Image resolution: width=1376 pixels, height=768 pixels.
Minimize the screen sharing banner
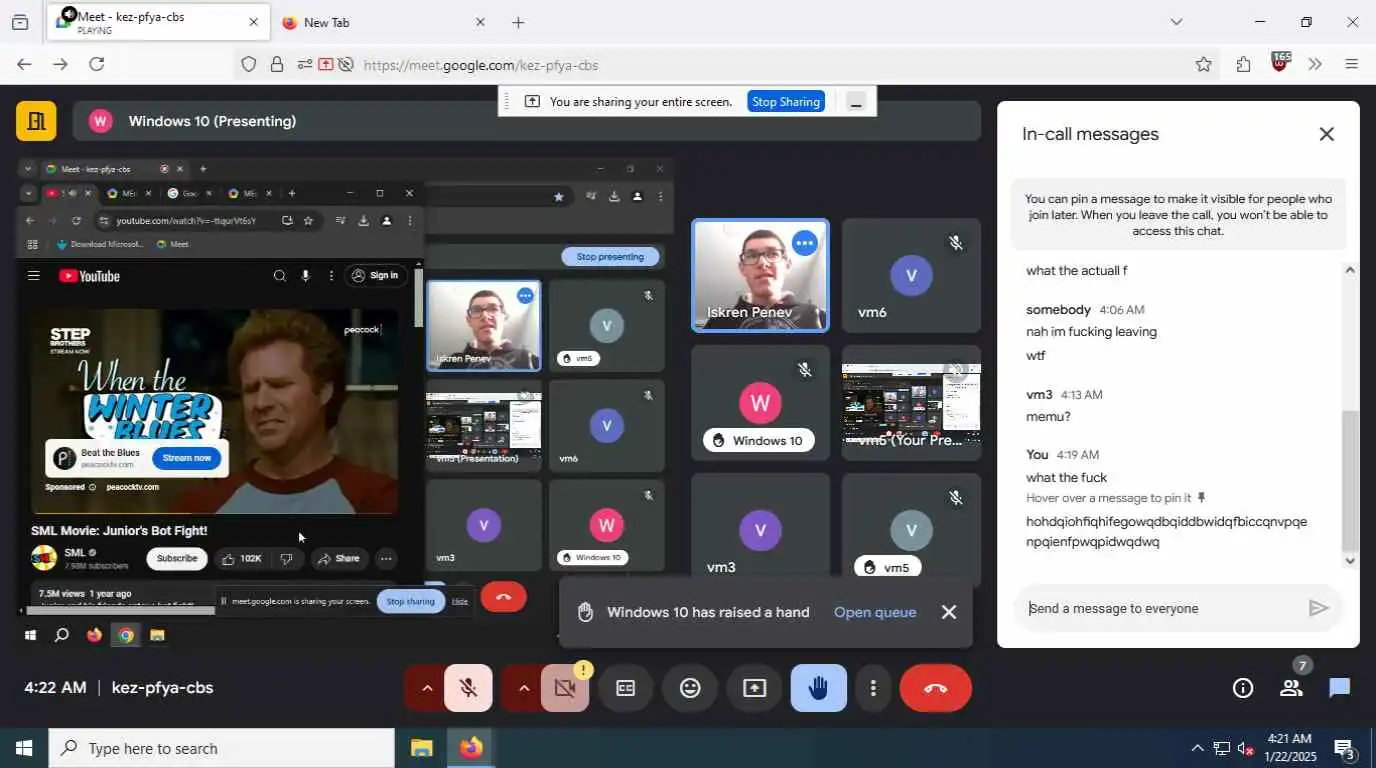tap(856, 101)
